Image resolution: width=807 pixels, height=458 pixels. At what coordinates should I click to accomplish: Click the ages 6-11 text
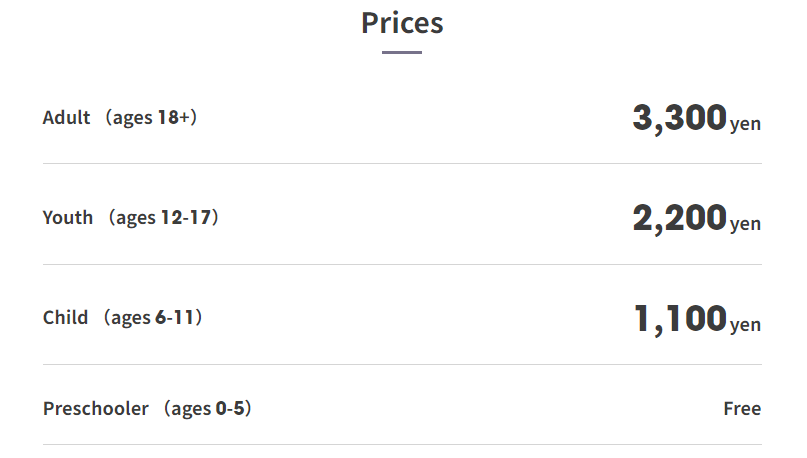(x=153, y=318)
